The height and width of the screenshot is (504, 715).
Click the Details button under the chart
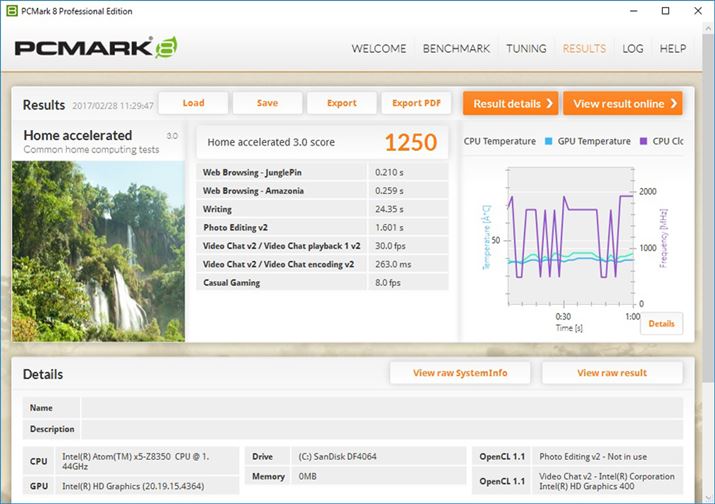[661, 324]
